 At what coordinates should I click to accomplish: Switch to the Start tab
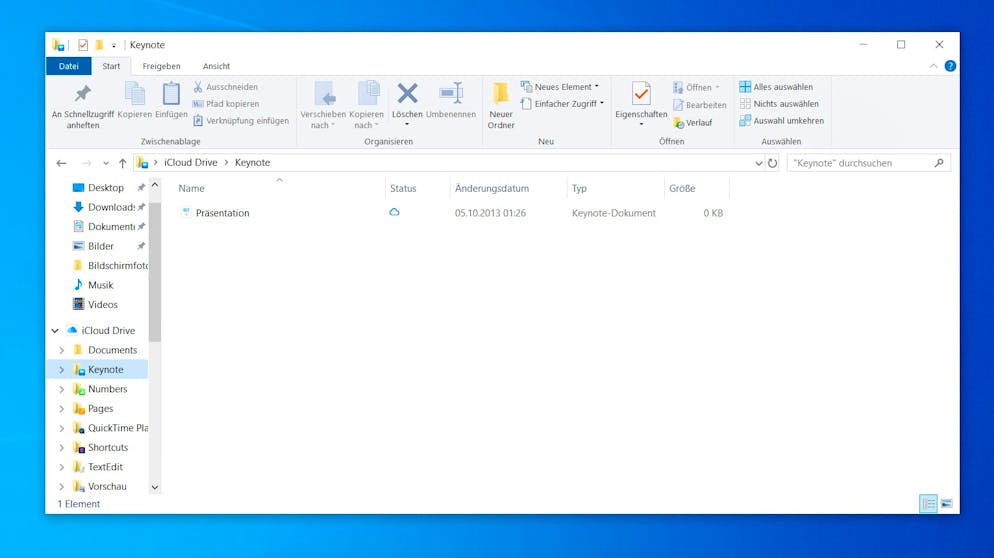tap(111, 66)
